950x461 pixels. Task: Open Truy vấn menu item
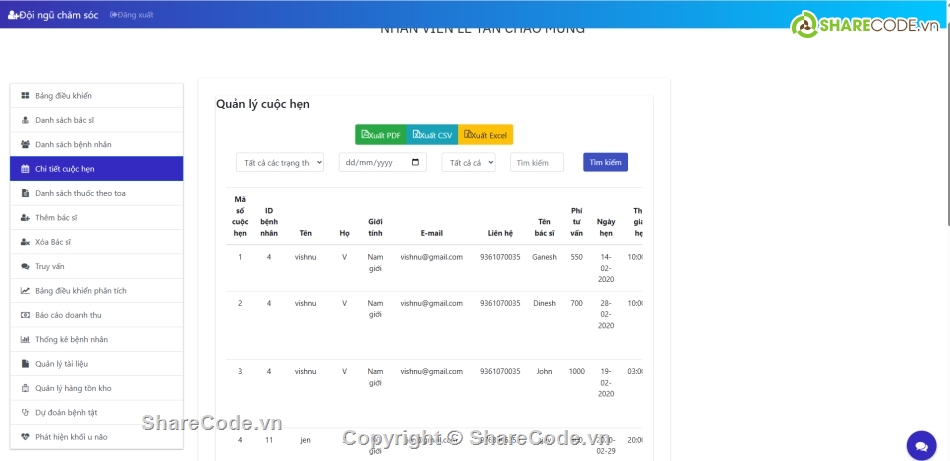[96, 266]
